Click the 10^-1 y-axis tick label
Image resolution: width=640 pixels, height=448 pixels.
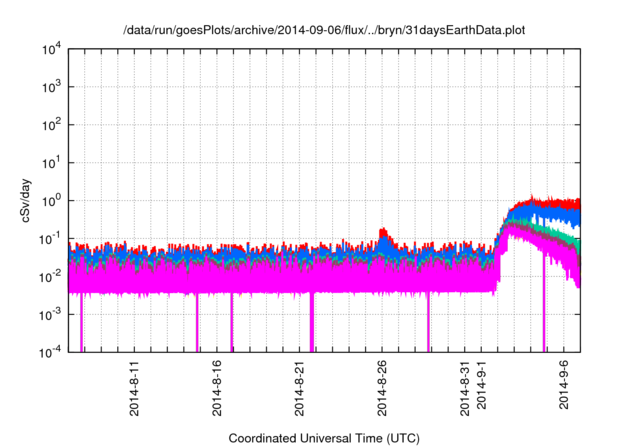[50, 239]
